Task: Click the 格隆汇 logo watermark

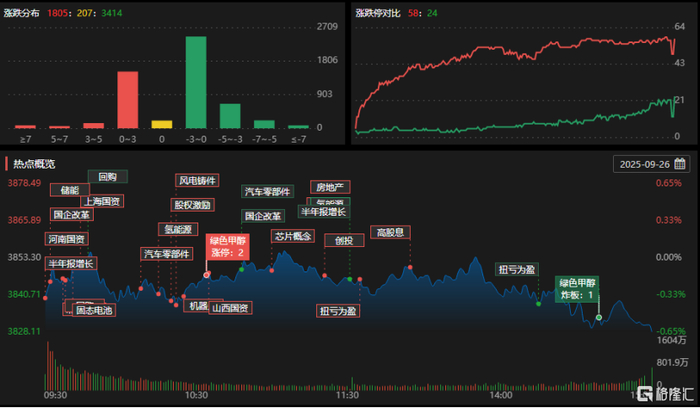Action: tap(665, 394)
